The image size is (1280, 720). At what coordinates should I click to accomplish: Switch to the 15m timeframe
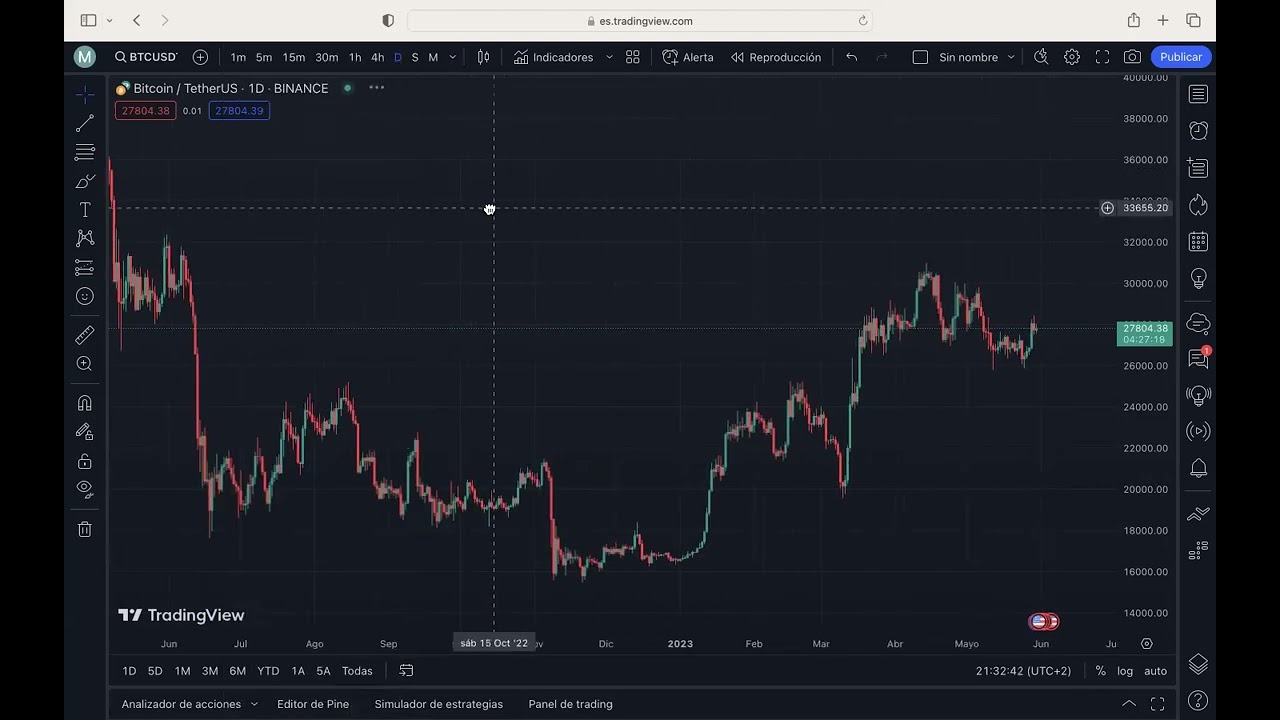click(294, 57)
